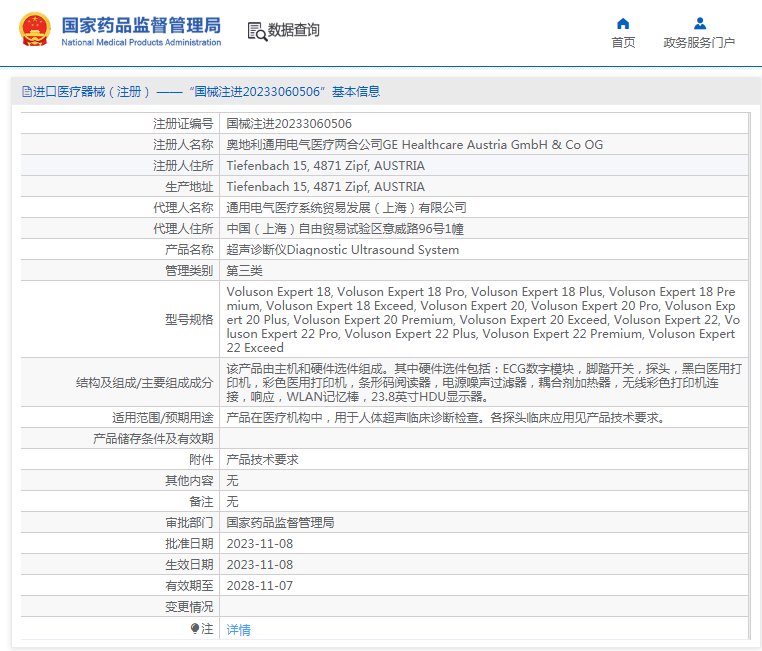Screen dimensions: 762x651
Task: Select expiry date 2028-11-07
Action: tap(260, 585)
